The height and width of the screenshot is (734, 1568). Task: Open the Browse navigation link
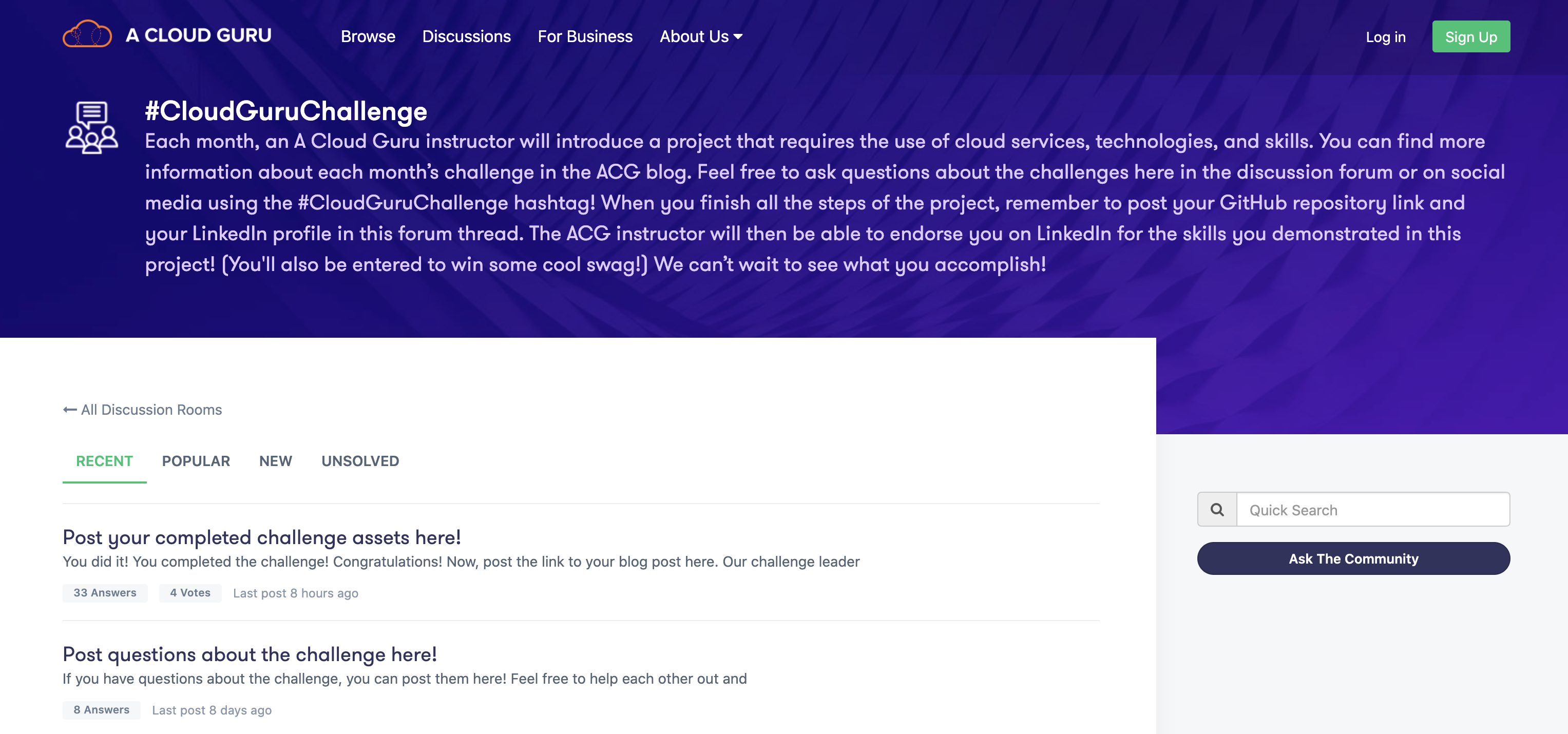click(x=368, y=36)
